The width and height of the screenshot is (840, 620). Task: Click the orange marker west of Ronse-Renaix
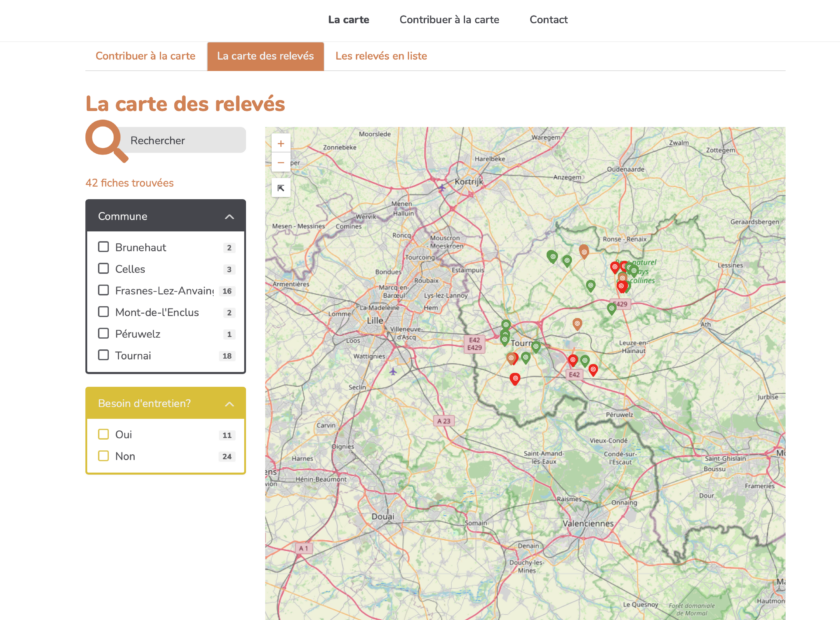pyautogui.click(x=584, y=251)
